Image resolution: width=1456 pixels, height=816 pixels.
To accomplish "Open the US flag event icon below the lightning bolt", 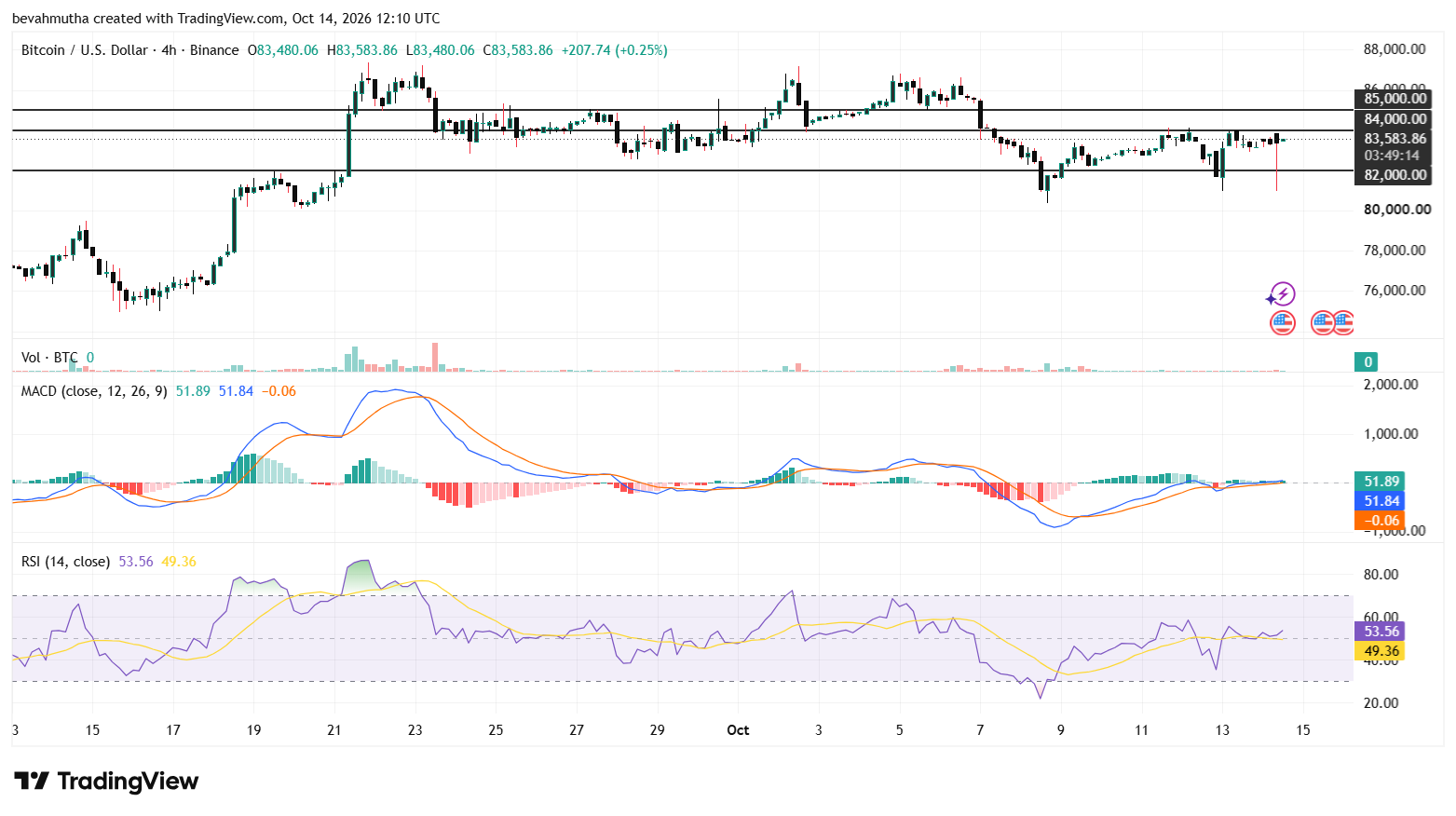I will (1283, 323).
